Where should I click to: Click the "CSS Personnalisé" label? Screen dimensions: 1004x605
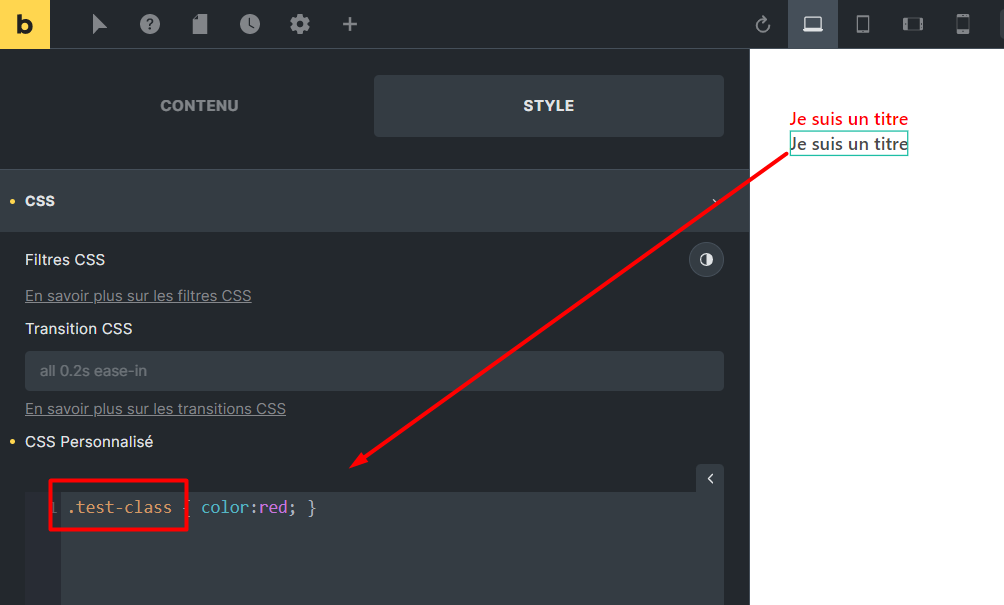pos(89,442)
